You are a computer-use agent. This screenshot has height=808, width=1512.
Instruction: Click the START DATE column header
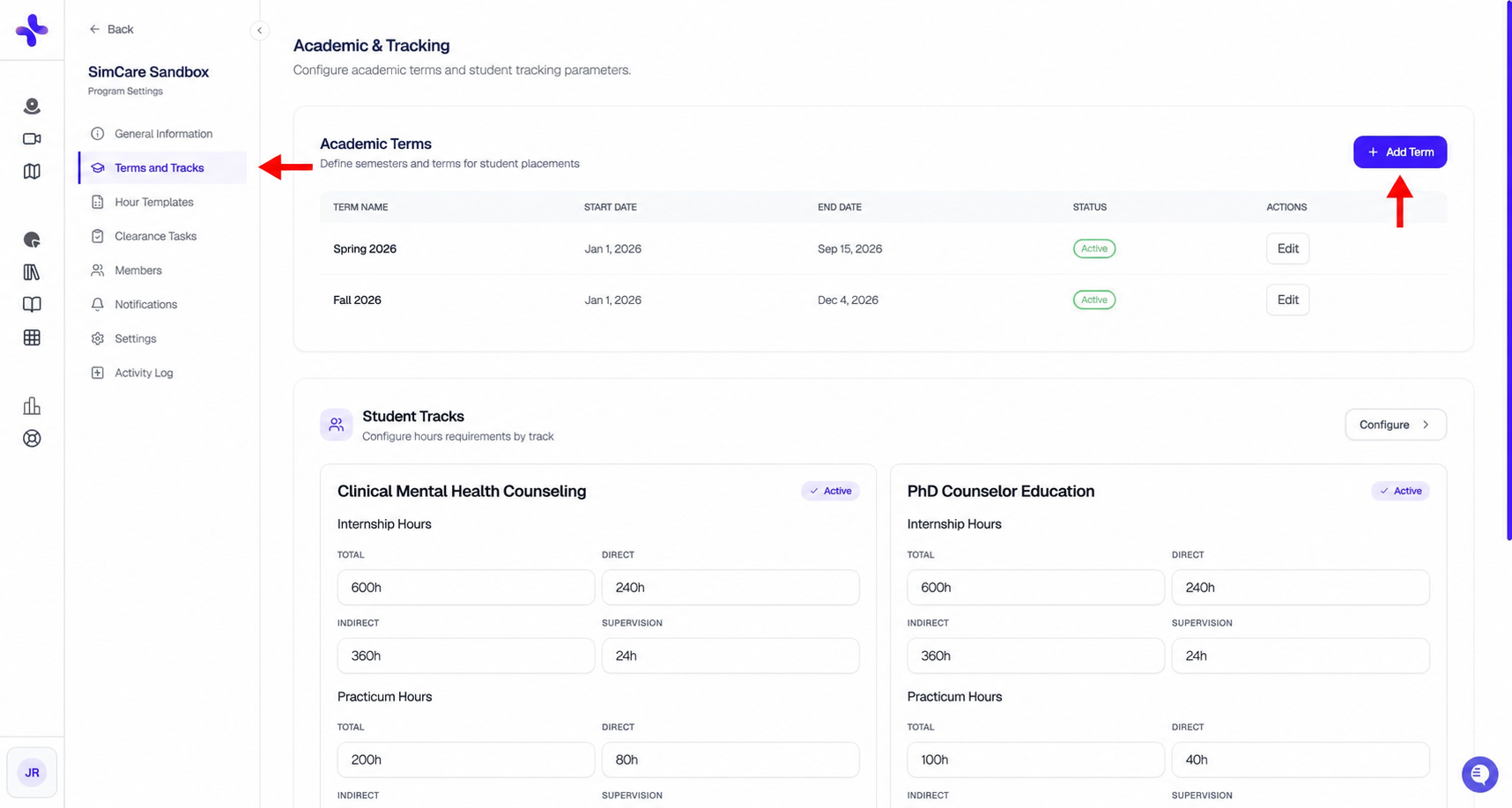611,207
